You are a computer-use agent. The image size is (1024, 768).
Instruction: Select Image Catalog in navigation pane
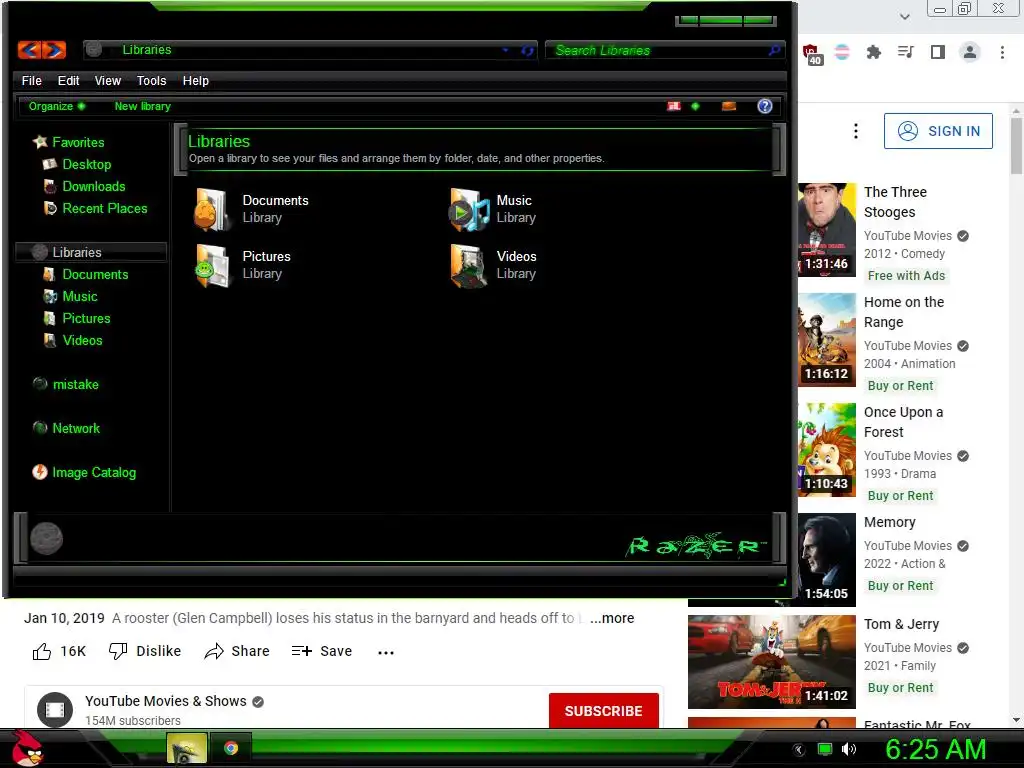93,472
